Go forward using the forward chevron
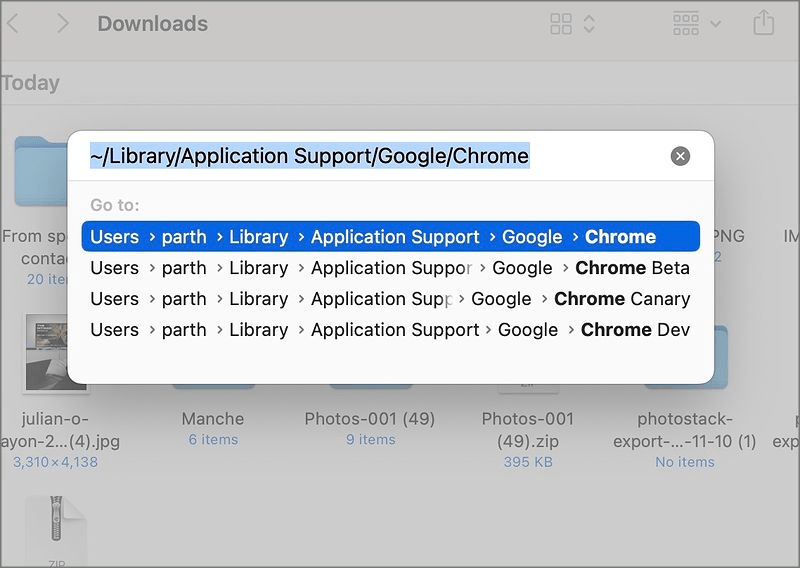The image size is (800, 568). (x=62, y=23)
